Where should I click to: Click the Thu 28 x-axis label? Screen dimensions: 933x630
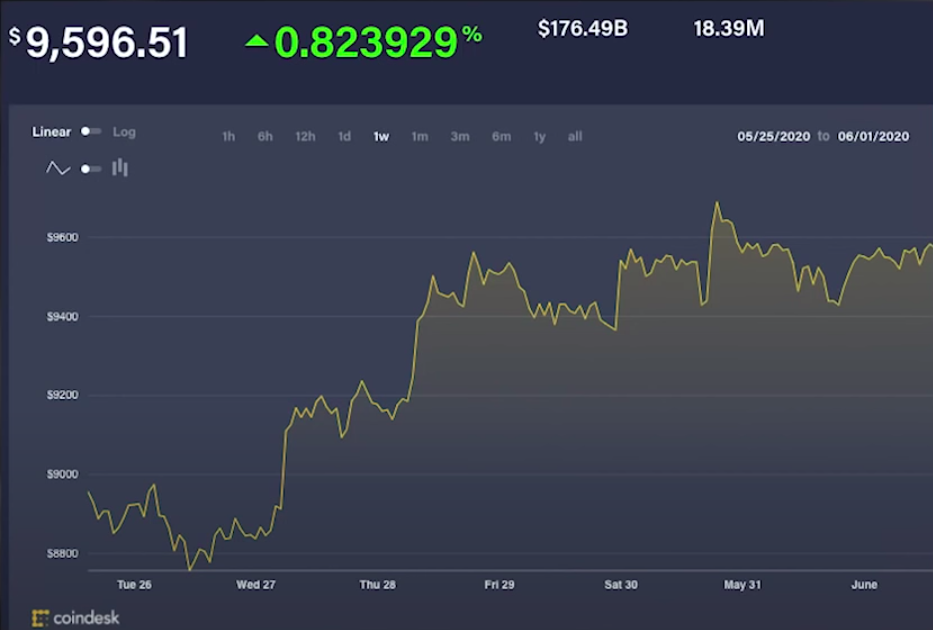(377, 585)
